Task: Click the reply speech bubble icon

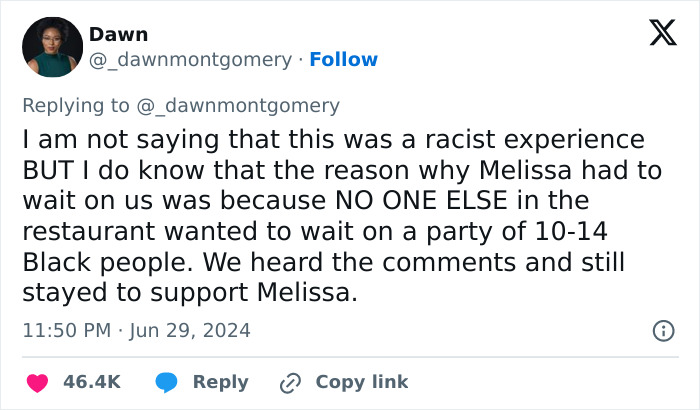Action: point(168,382)
